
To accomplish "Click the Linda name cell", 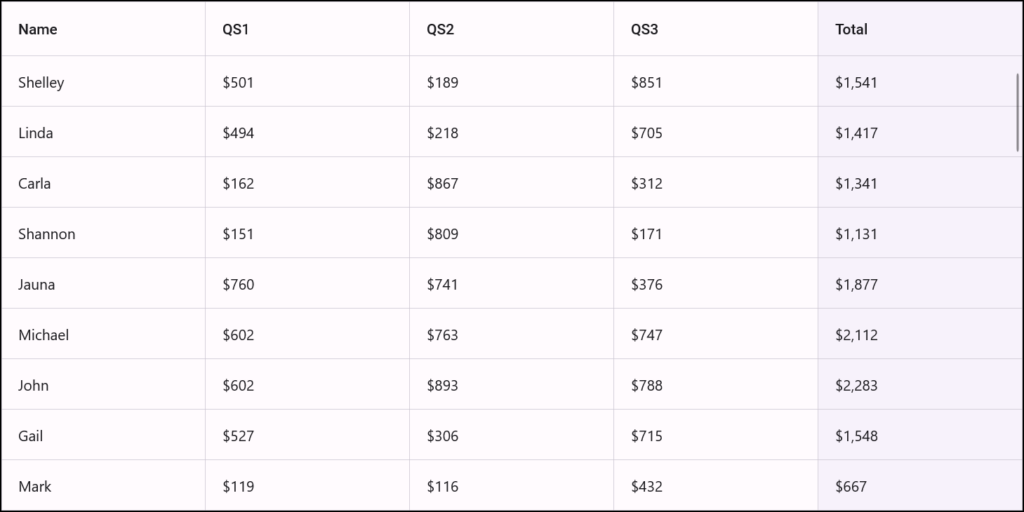I will [36, 133].
